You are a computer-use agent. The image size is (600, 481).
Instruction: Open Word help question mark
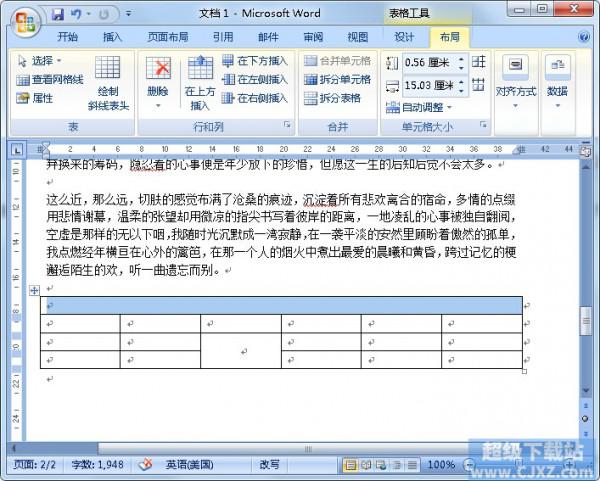pyautogui.click(x=584, y=37)
